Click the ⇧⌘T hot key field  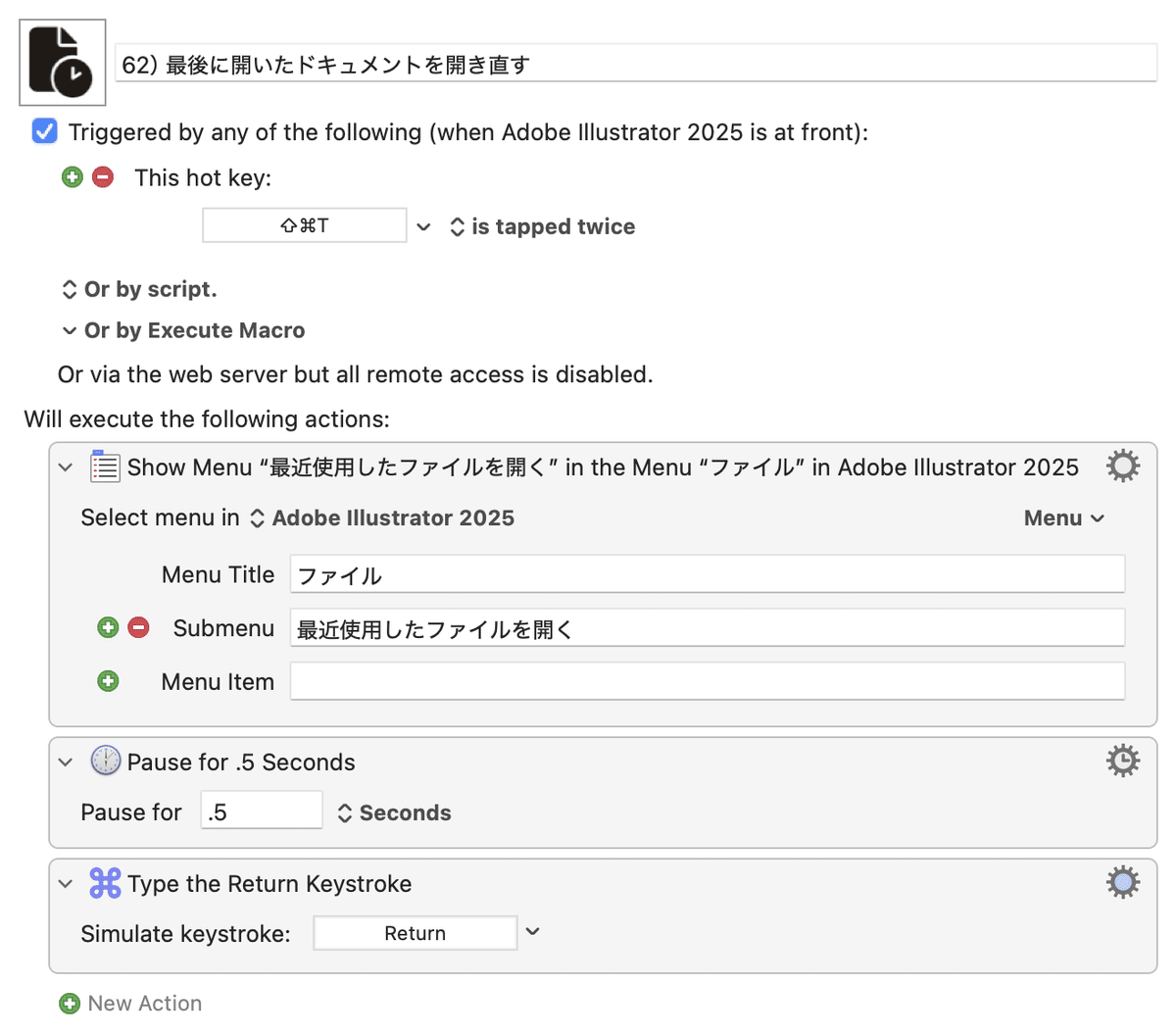[x=305, y=225]
